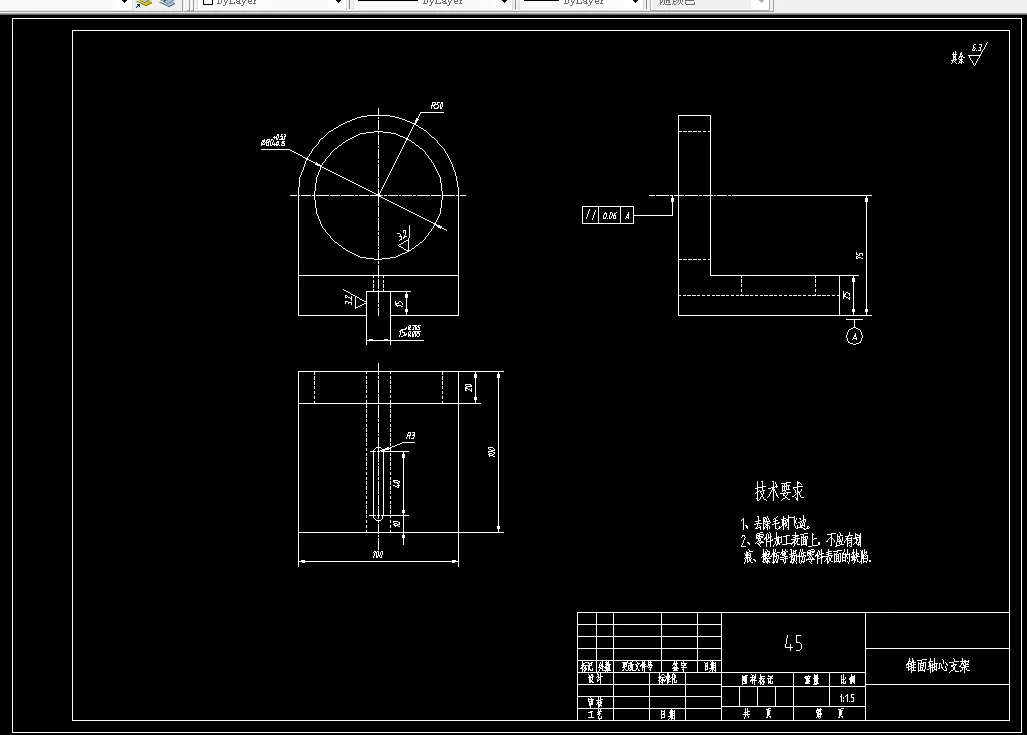The width and height of the screenshot is (1027, 735).
Task: Select the 日期 cell in the 工艺 row
Action: tap(667, 714)
